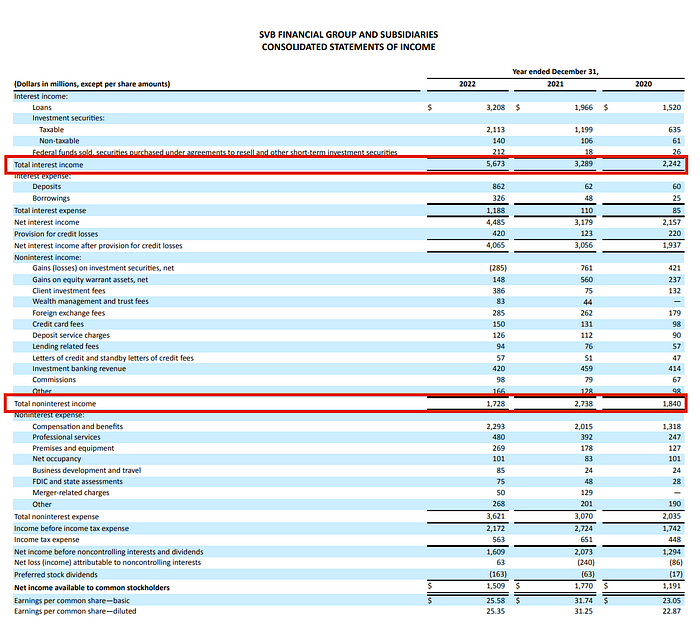Click the 2022 basic EPS value 25.58
The image size is (700, 626).
pyautogui.click(x=496, y=601)
